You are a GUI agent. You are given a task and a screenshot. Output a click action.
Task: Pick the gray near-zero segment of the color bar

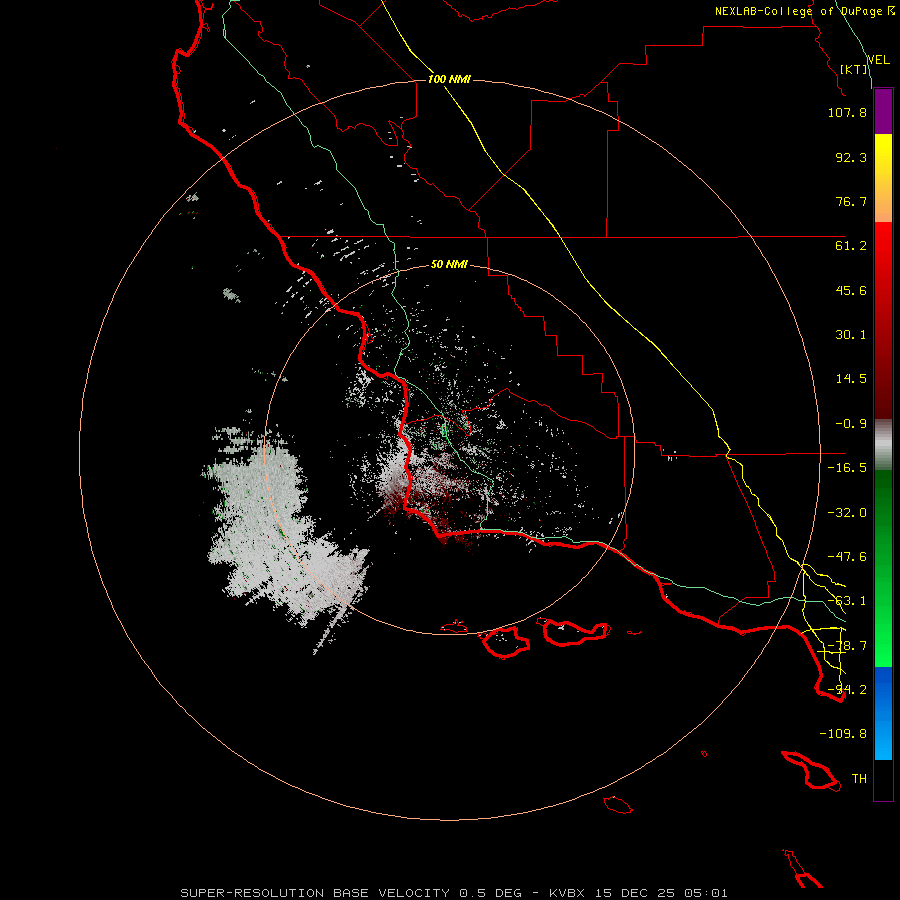click(x=883, y=445)
